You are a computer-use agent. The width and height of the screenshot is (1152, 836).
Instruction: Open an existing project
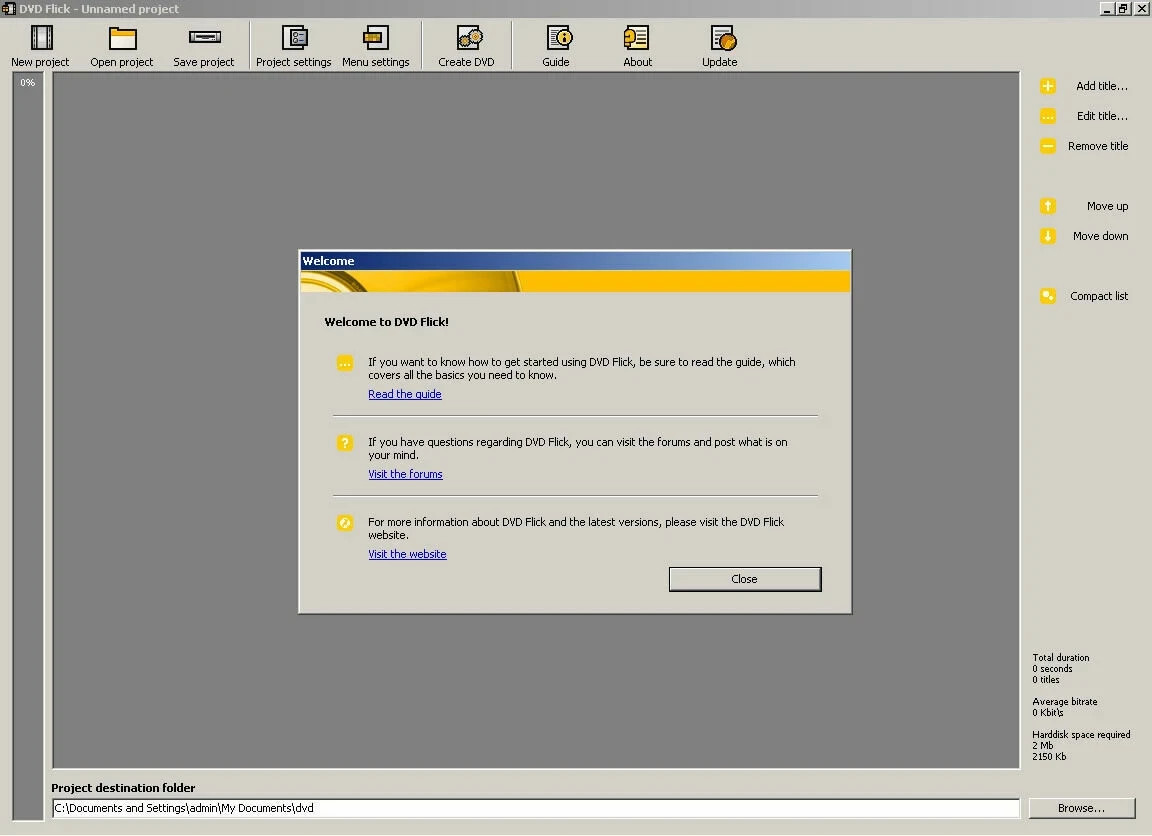[121, 45]
